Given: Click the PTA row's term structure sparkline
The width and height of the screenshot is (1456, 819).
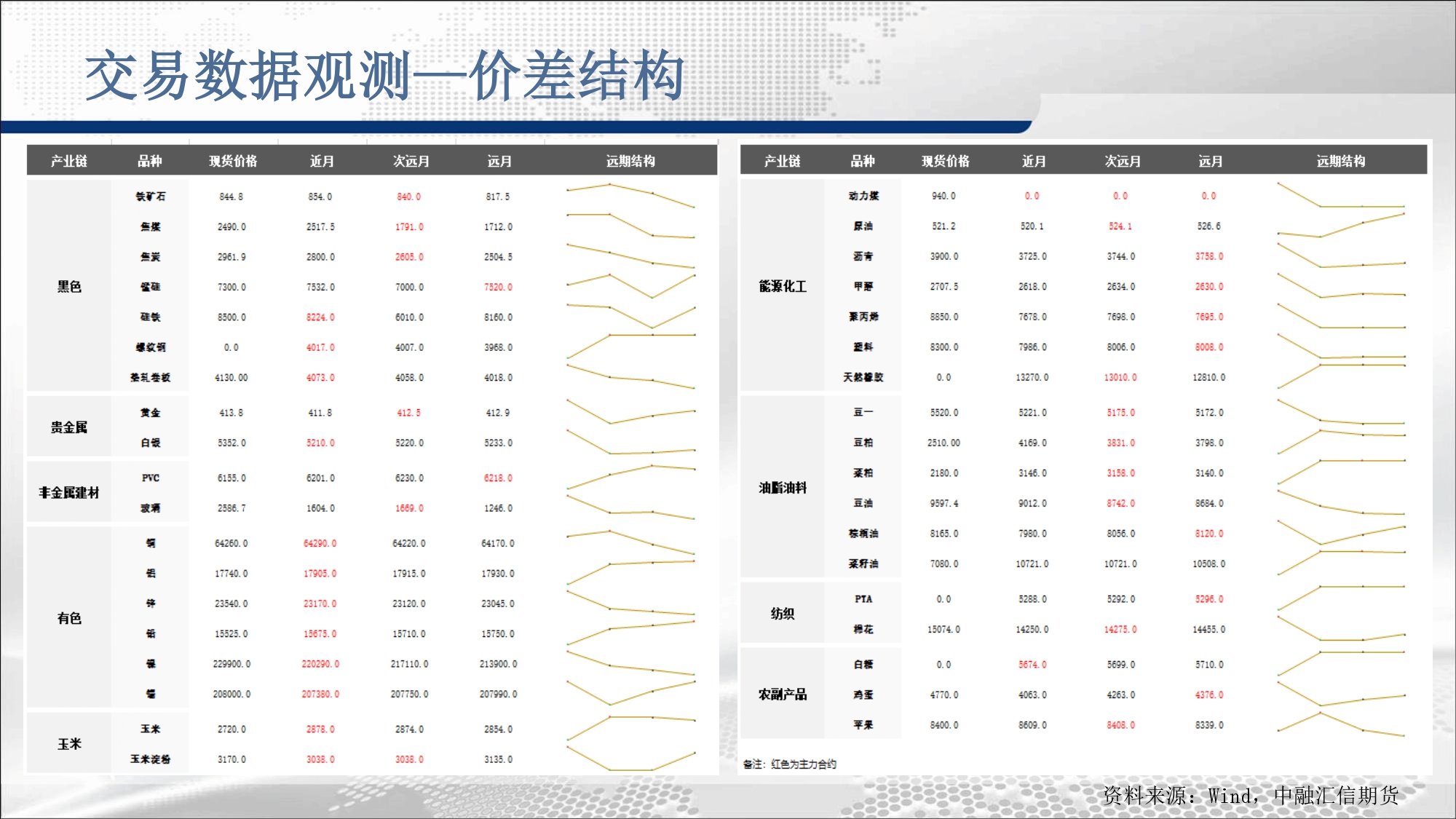Looking at the screenshot, I should point(1340,598).
